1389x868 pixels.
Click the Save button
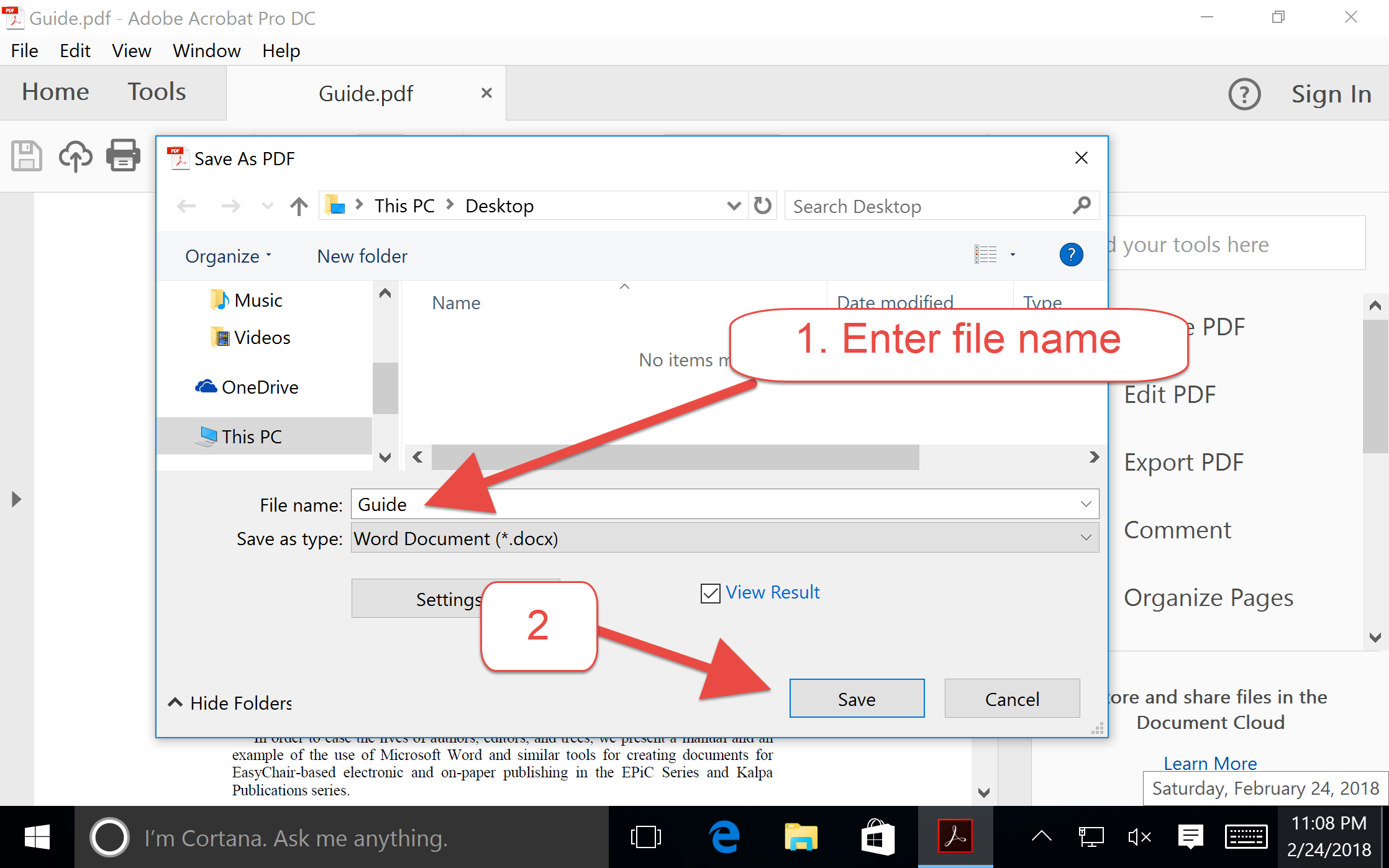coord(857,698)
